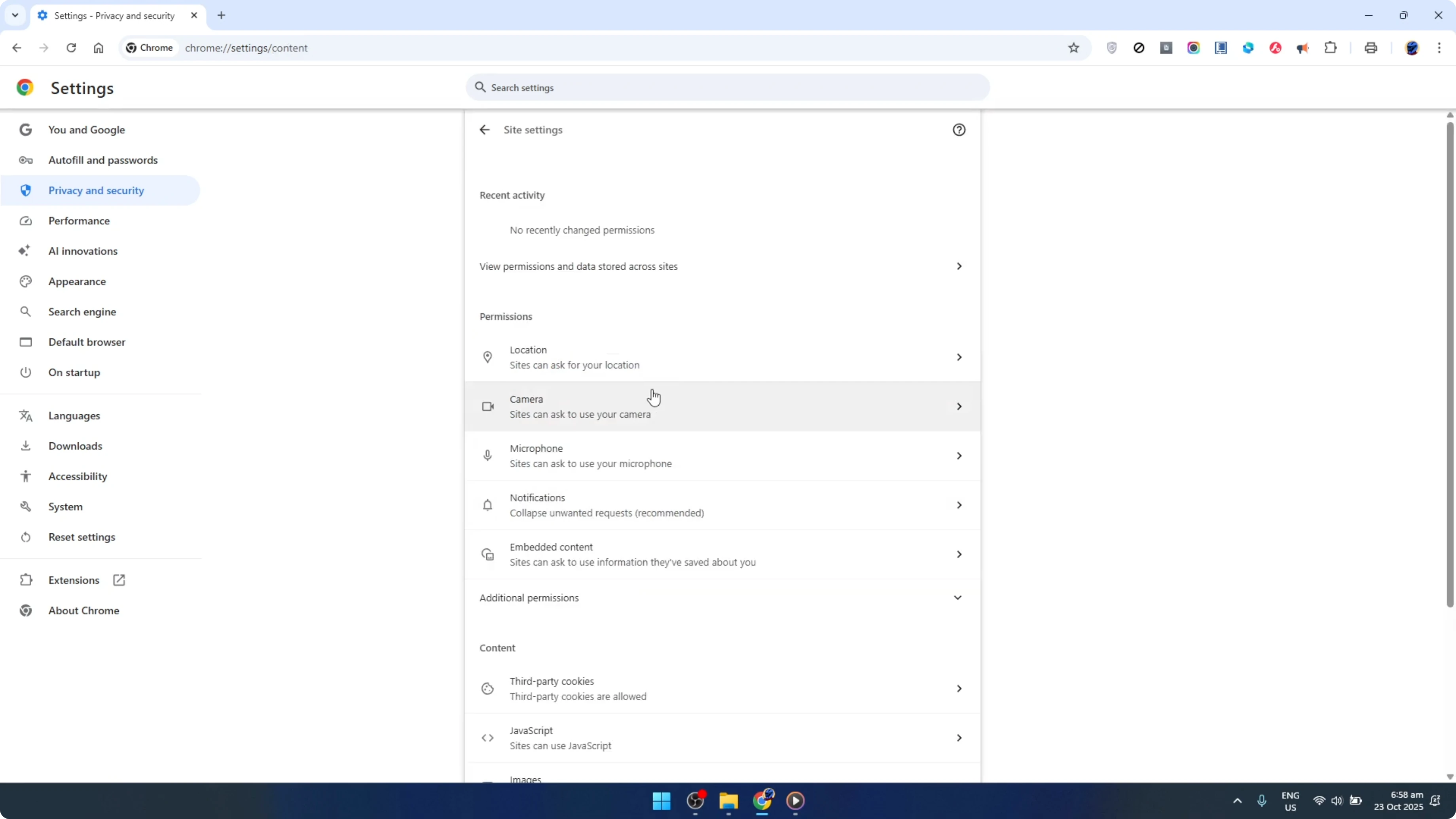Open Embedded content permission settings

[722, 554]
